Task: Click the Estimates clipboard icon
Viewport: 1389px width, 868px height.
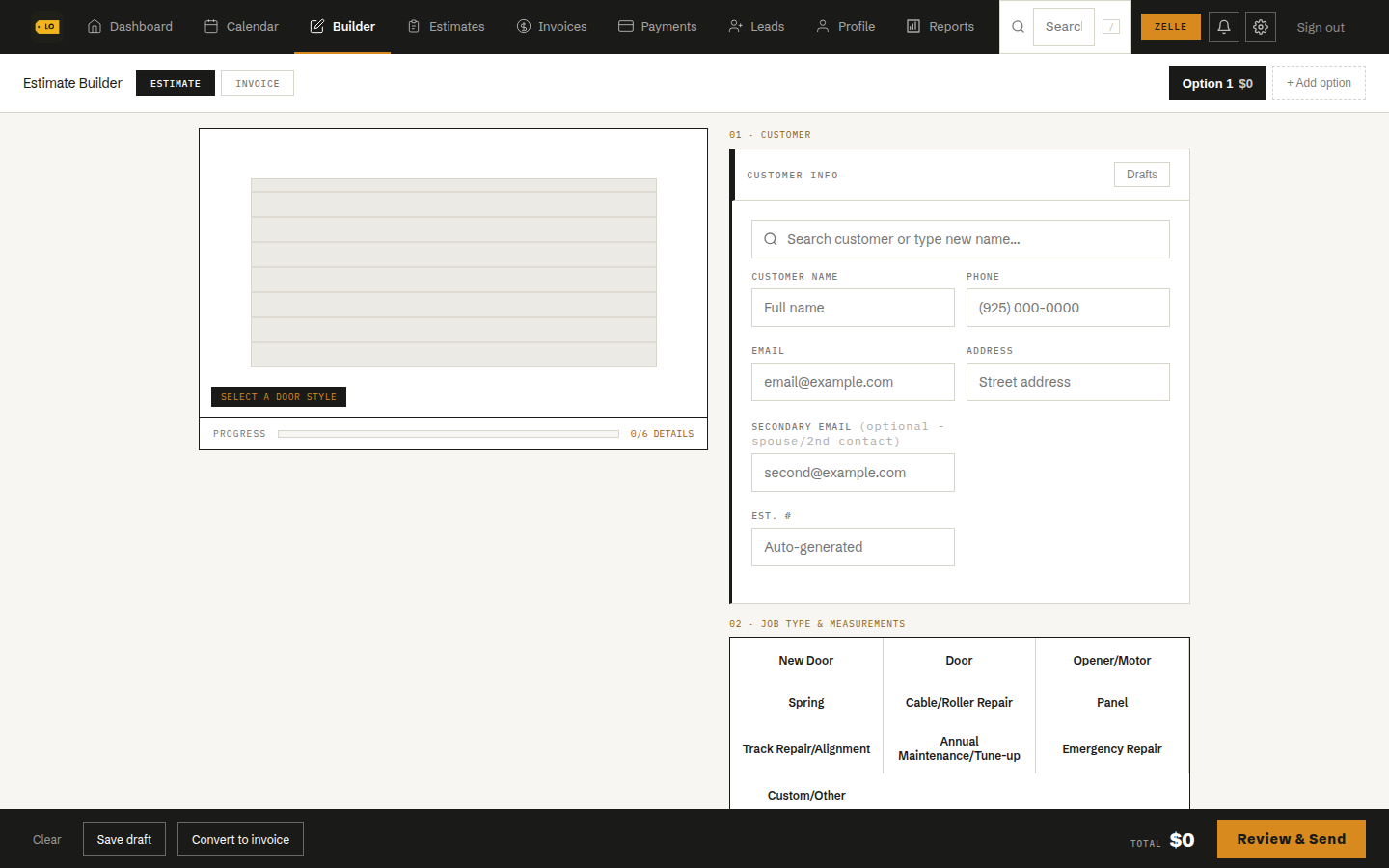Action: (414, 26)
